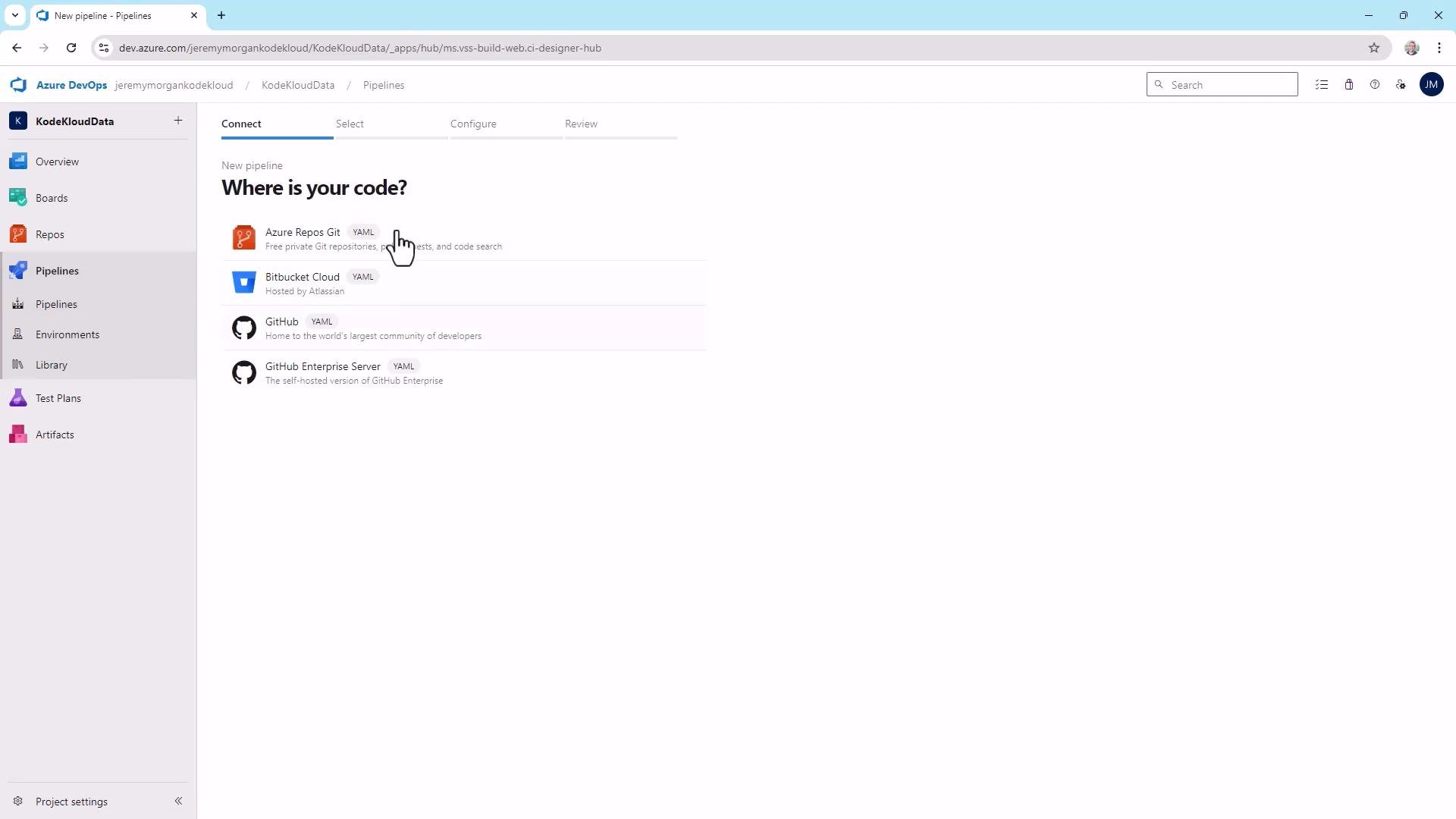Click the KodeKloudData project name in sidebar
1456x819 pixels.
point(74,121)
